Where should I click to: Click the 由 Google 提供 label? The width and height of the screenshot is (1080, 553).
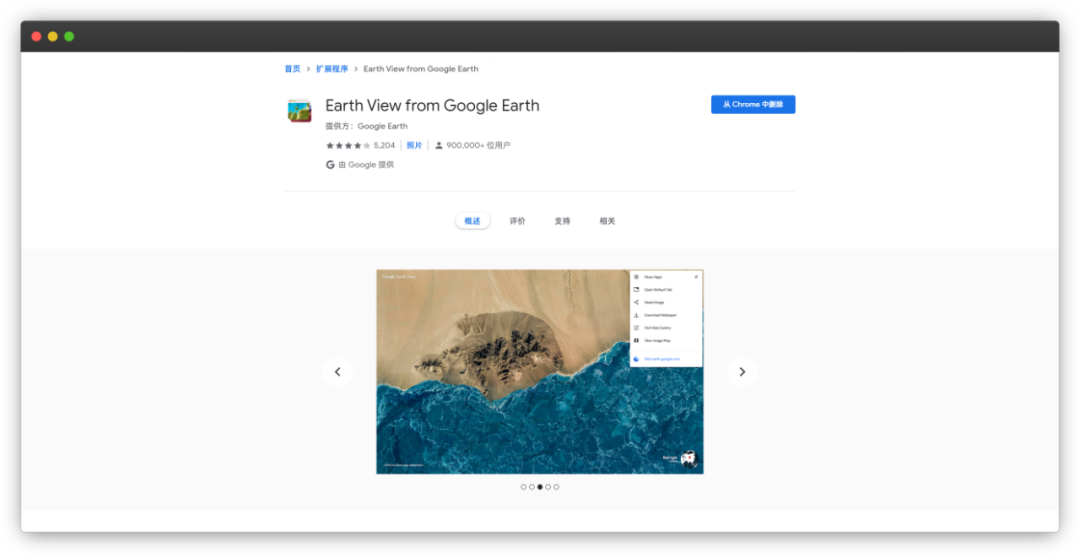coord(366,165)
